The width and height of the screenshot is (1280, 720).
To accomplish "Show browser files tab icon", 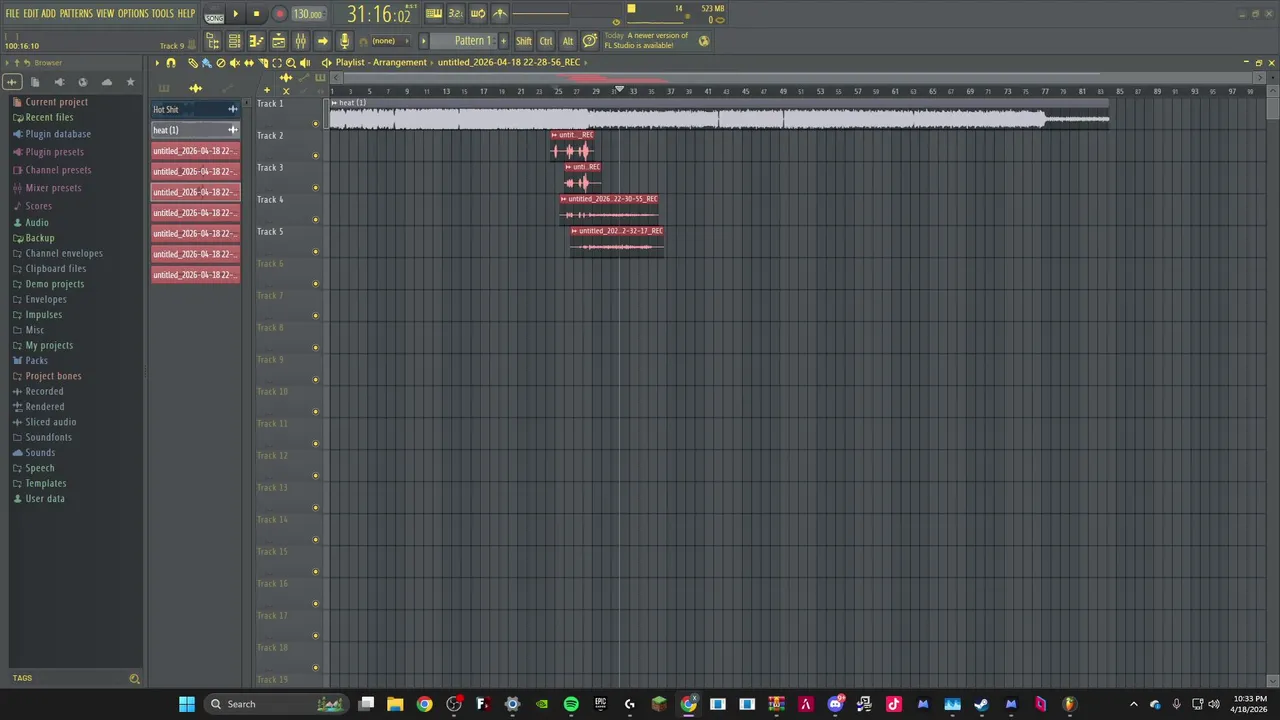I will pos(35,82).
